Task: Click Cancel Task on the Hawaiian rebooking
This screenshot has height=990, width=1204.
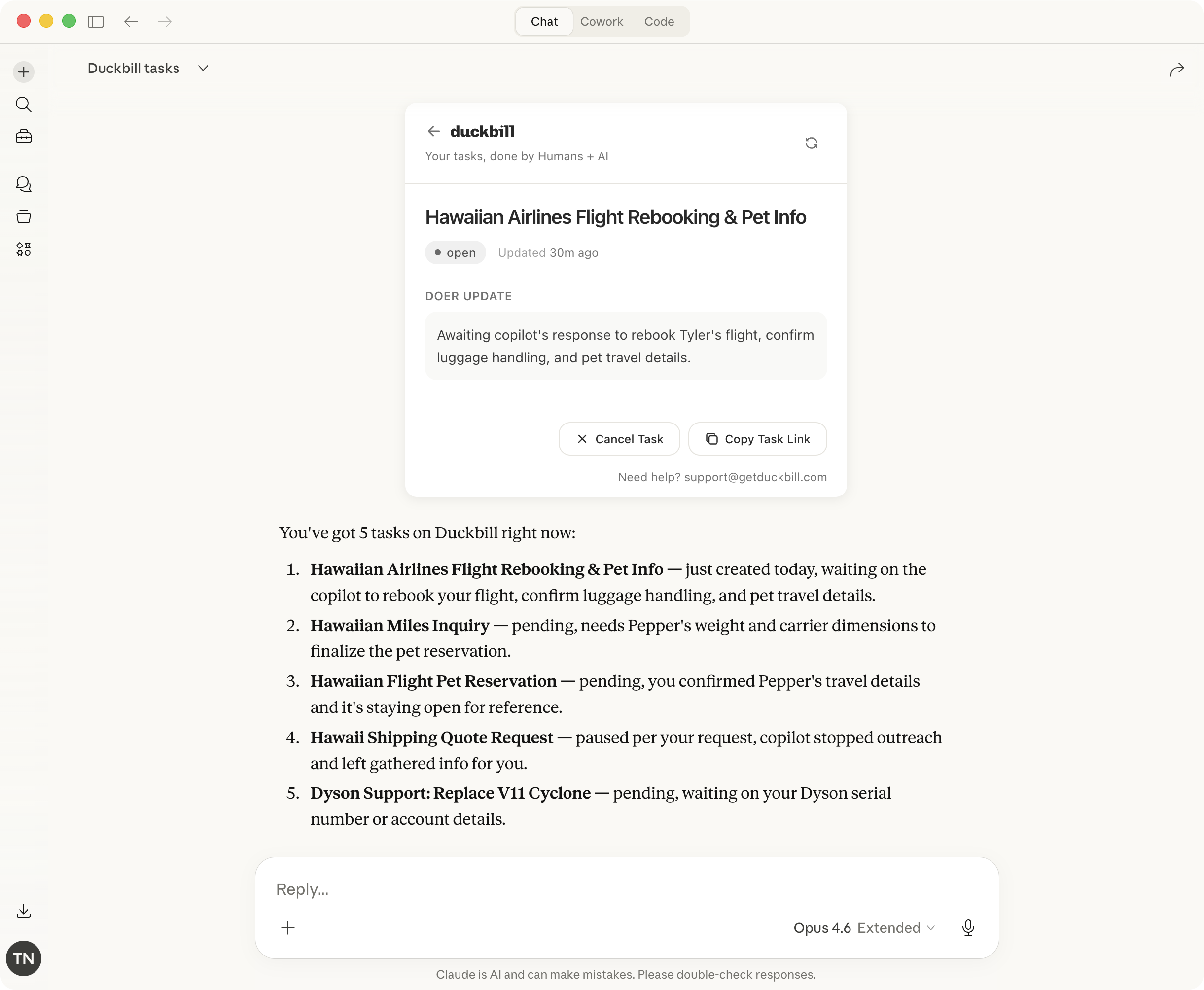Action: coord(619,438)
